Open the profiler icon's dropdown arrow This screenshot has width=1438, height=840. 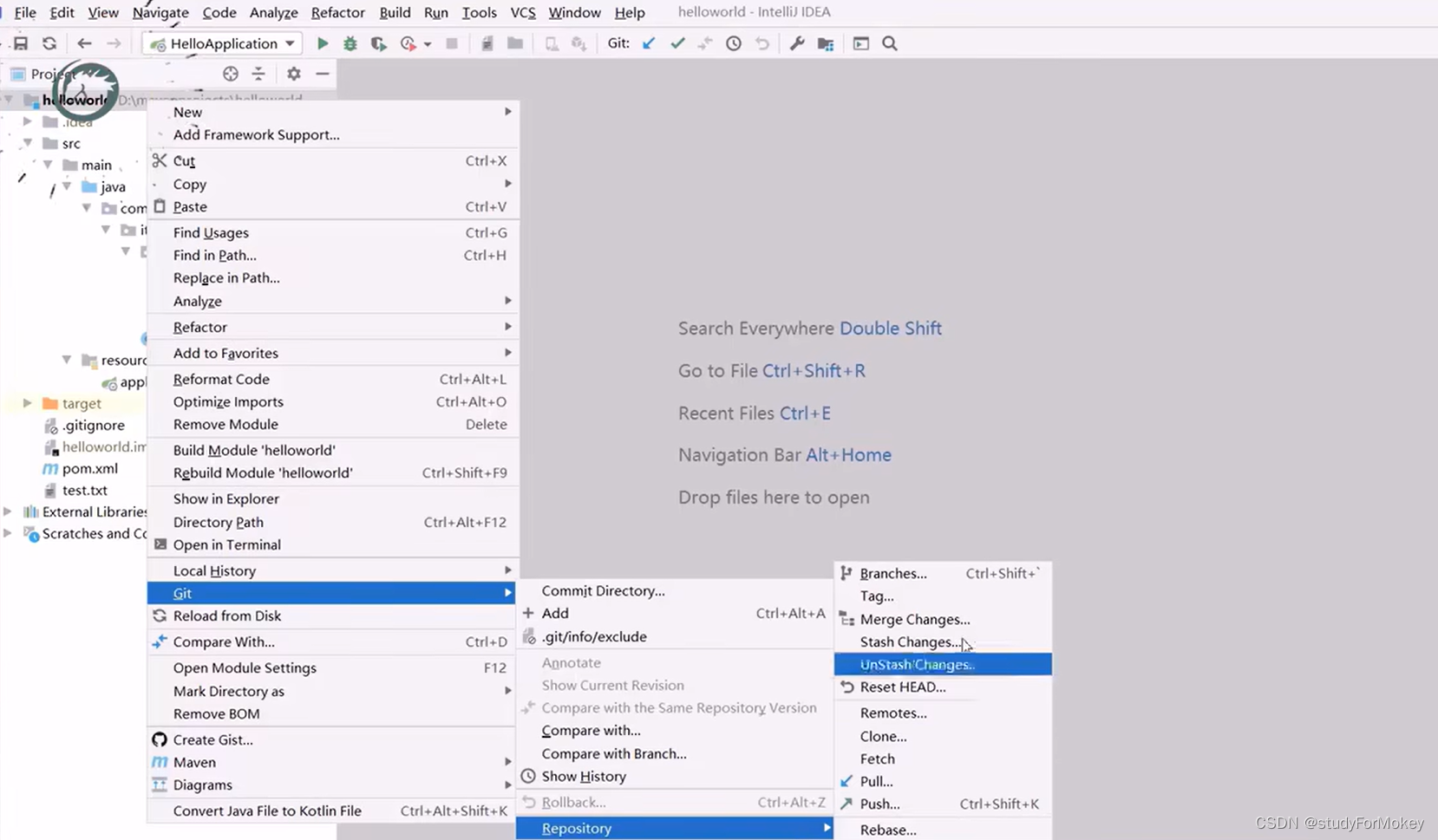click(x=428, y=44)
